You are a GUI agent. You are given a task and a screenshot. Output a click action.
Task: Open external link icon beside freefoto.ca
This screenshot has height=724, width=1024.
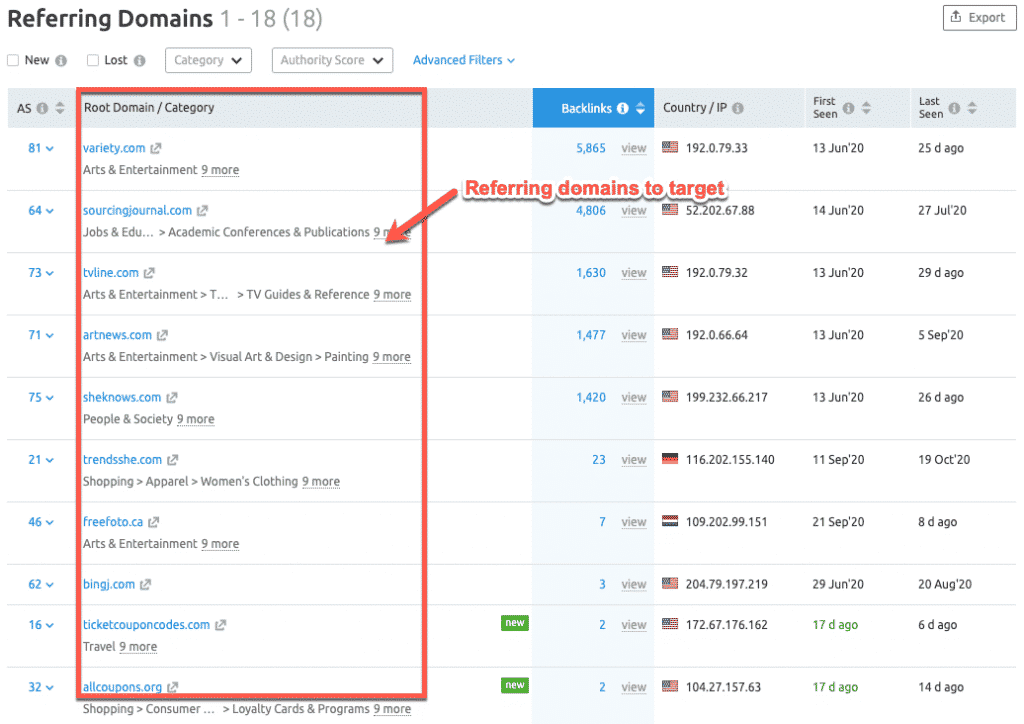pos(154,522)
